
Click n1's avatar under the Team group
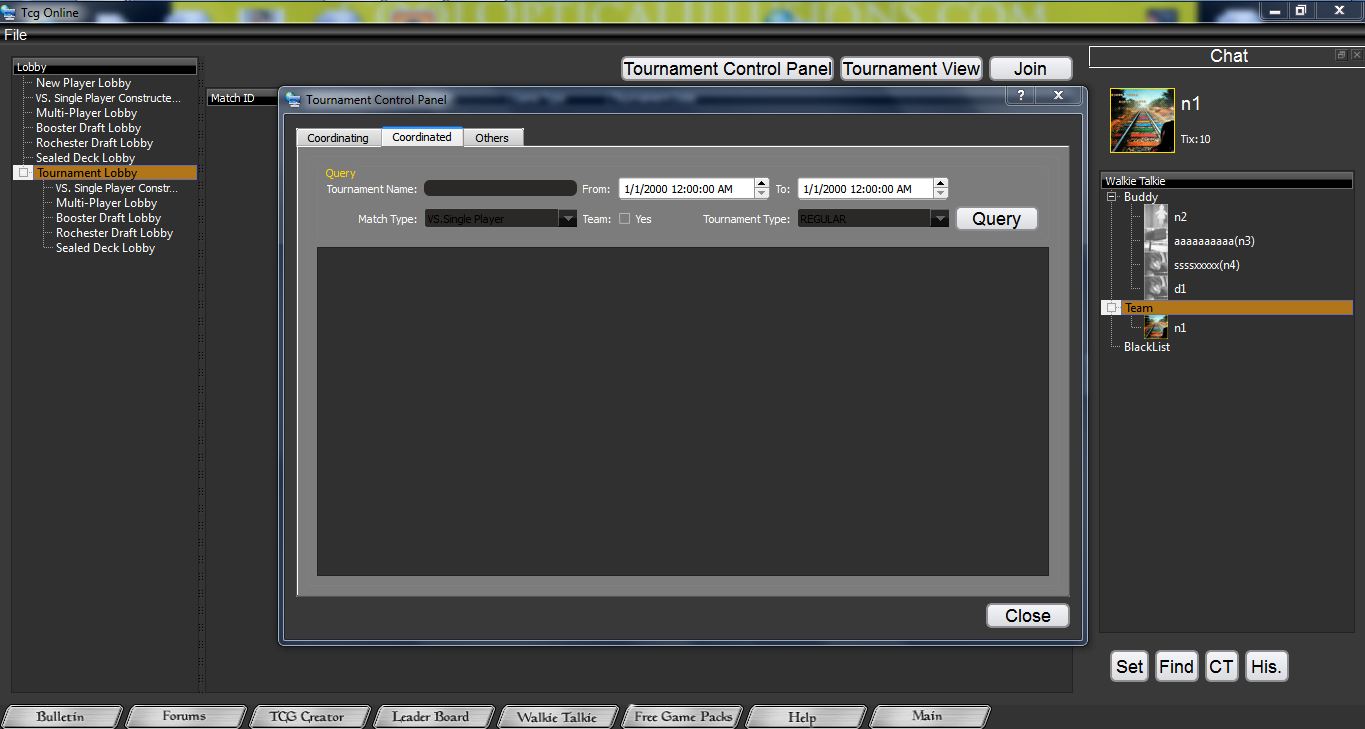pos(1156,327)
